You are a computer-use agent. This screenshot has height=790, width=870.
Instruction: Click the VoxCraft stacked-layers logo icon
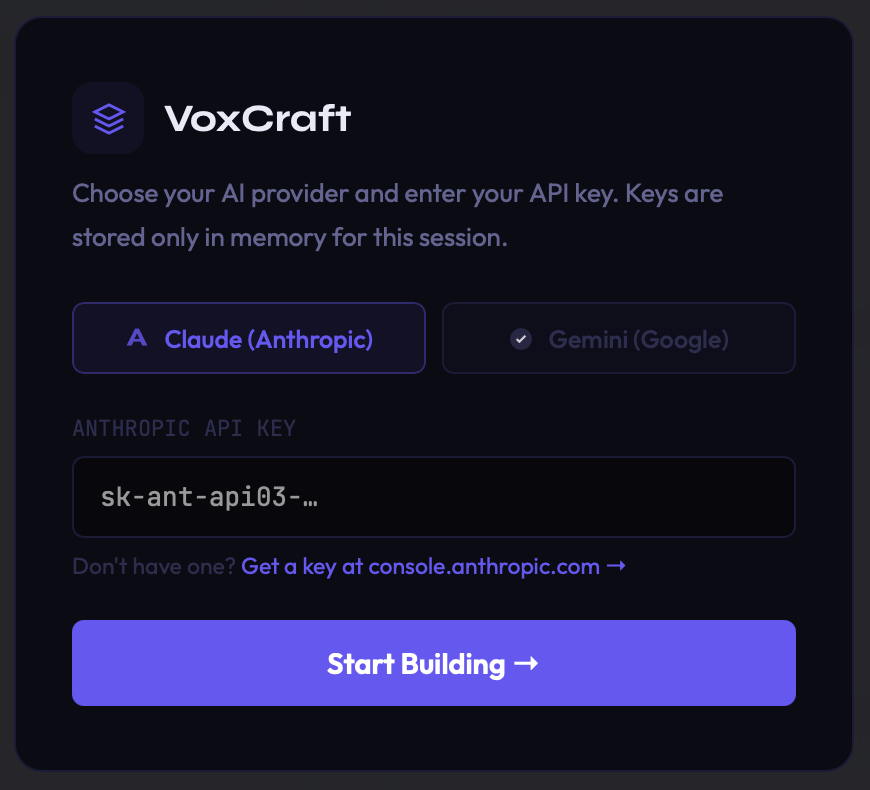click(x=108, y=119)
